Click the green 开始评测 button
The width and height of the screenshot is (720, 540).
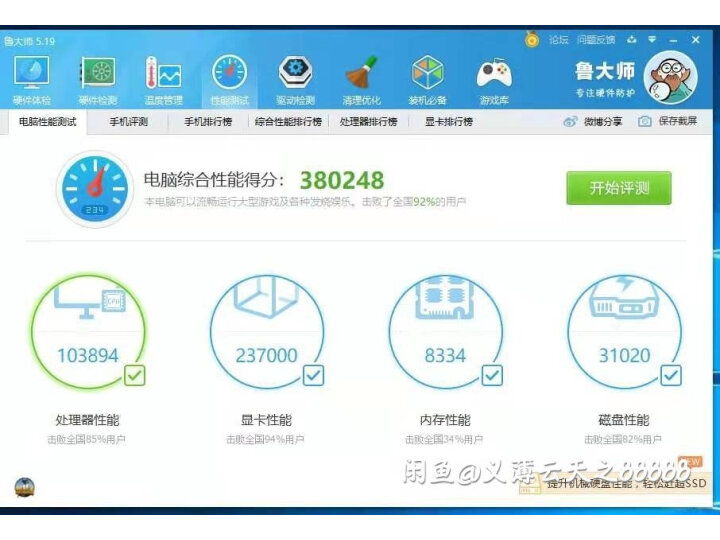tap(619, 188)
